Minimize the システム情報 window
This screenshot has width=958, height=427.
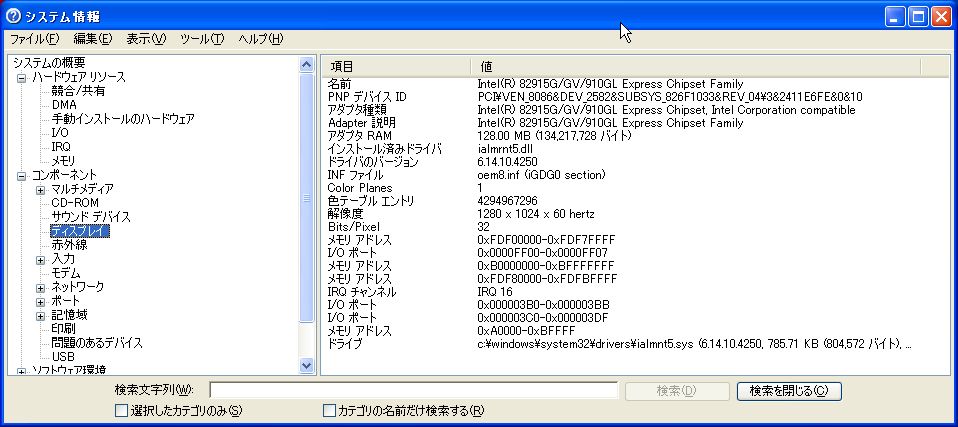coord(895,16)
